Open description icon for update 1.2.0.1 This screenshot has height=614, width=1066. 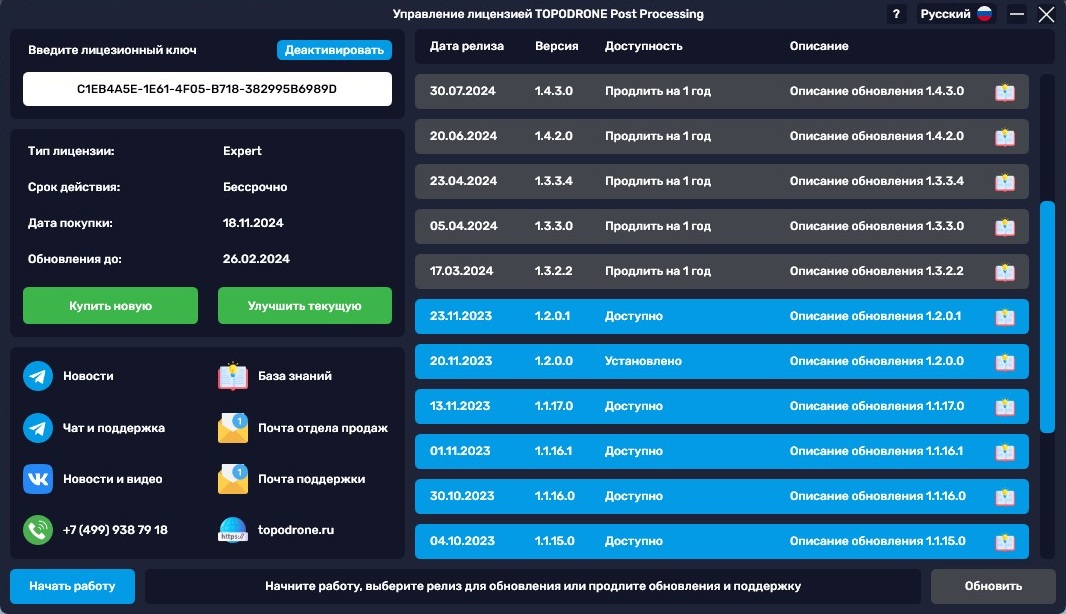pyautogui.click(x=1004, y=316)
